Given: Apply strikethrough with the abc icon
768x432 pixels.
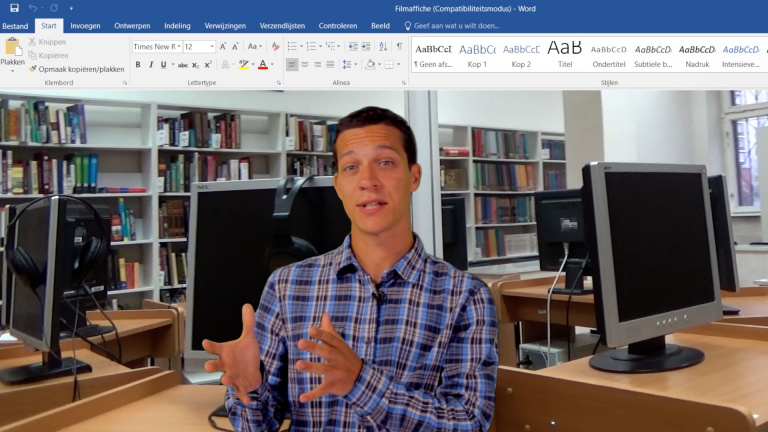Looking at the screenshot, I should (182, 64).
